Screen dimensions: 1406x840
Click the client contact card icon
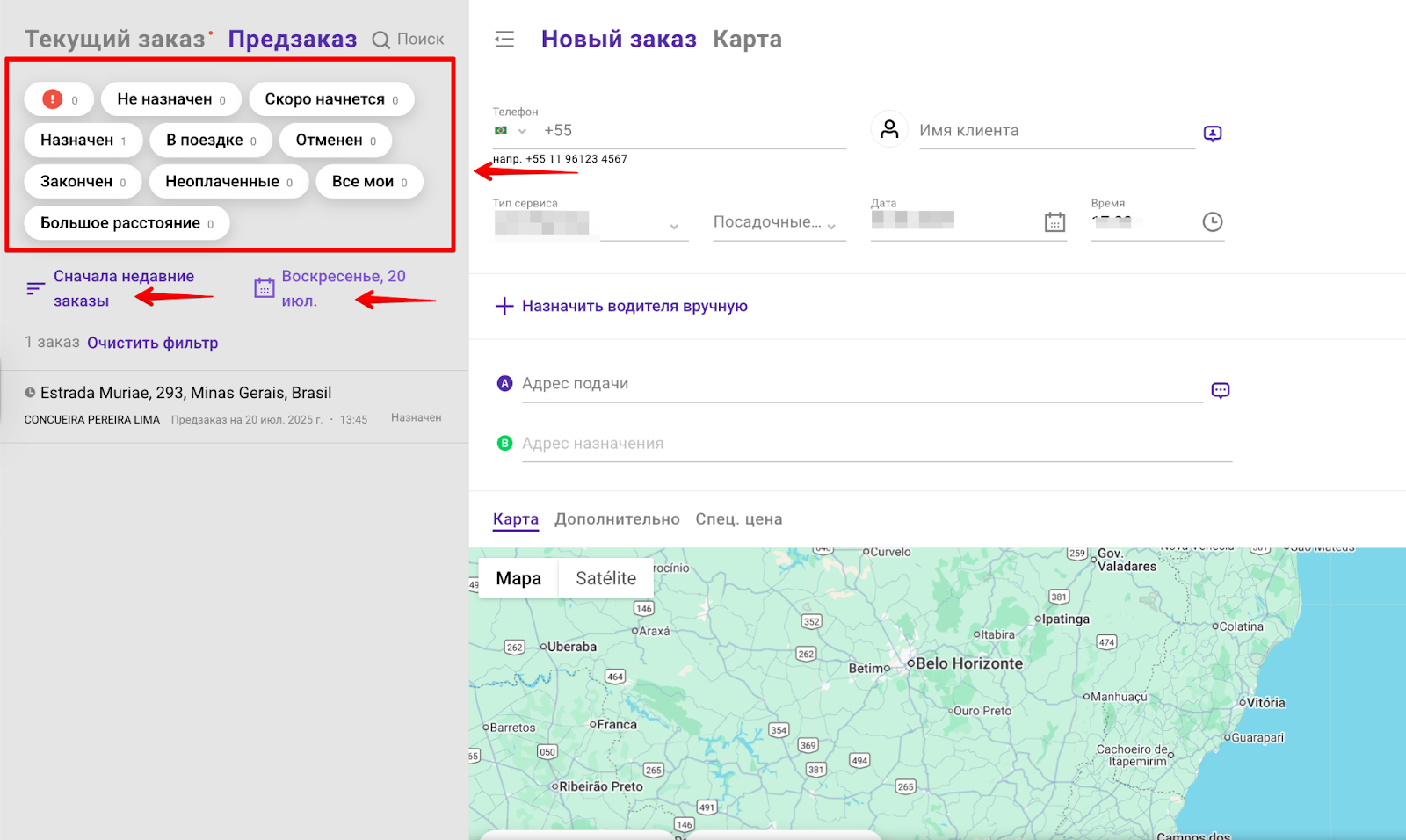1212,134
